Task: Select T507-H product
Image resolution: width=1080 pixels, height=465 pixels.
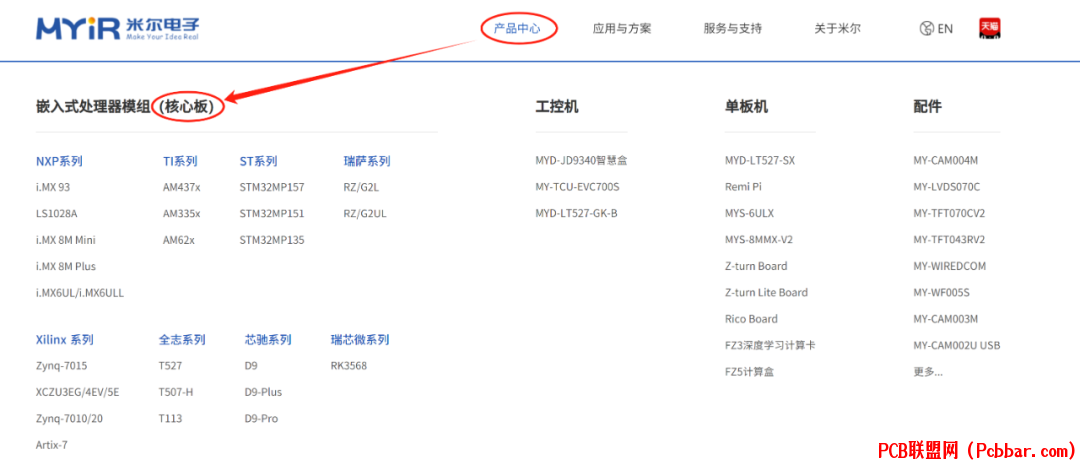Action: (176, 392)
